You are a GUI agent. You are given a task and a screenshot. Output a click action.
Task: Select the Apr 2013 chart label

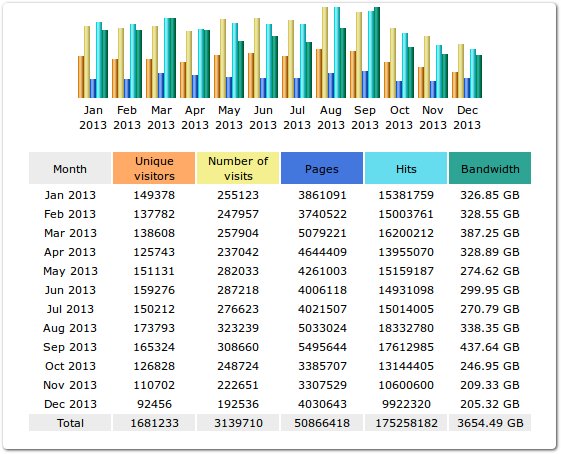[195, 117]
